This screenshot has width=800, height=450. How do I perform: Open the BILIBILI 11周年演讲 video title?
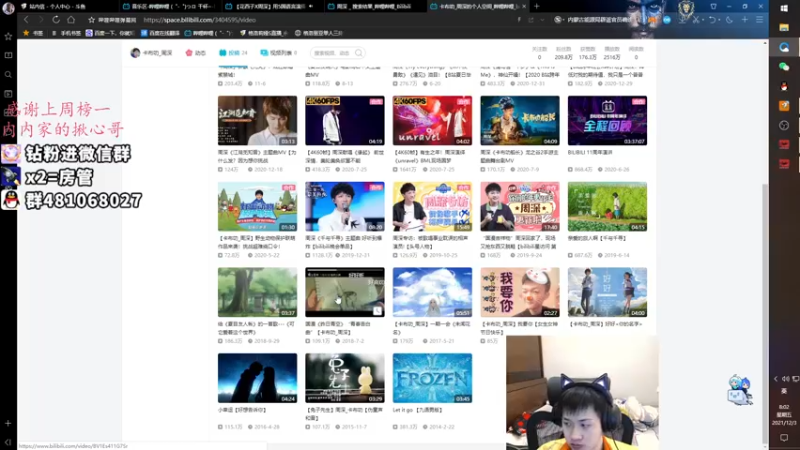point(590,152)
